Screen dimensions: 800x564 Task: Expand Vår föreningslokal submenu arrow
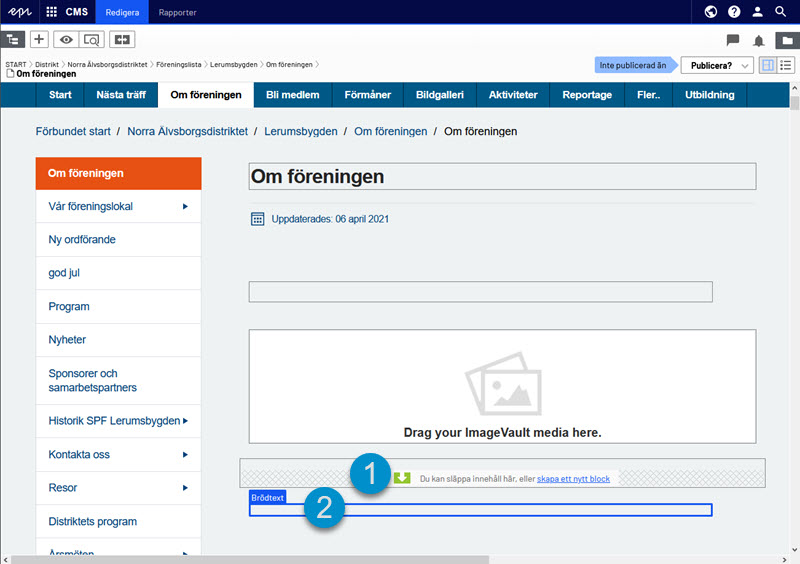(x=185, y=207)
